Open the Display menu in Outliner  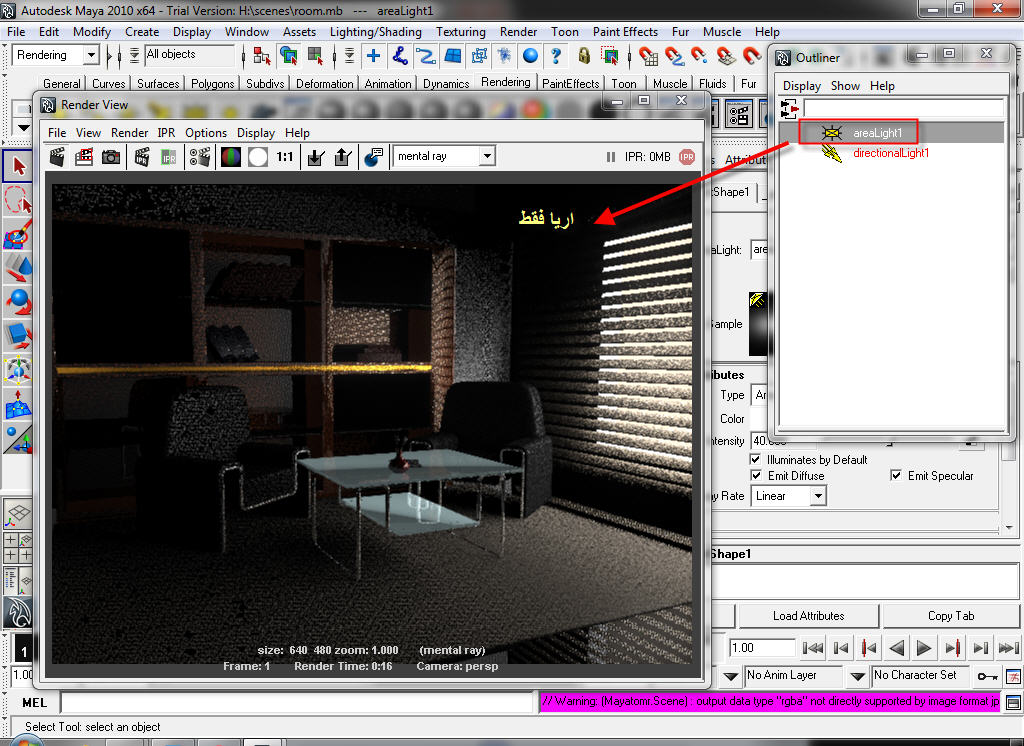click(x=801, y=86)
